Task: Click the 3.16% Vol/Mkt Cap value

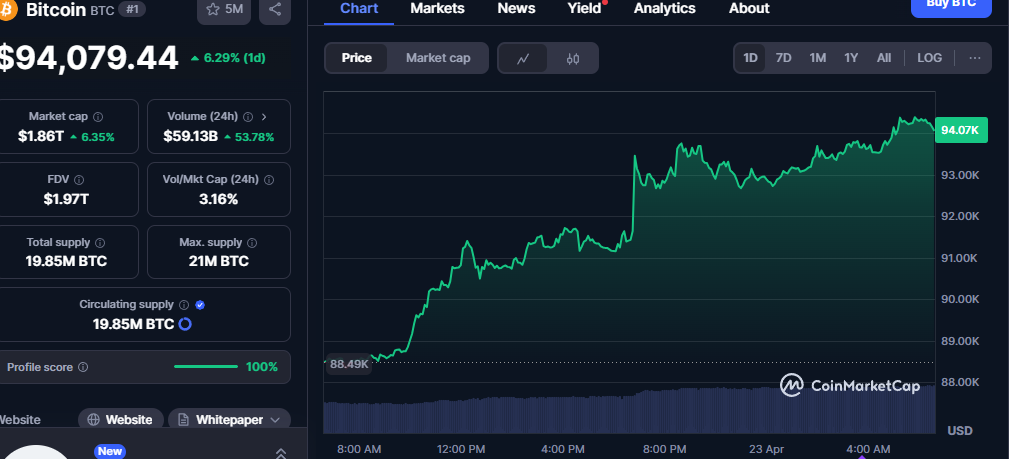Action: tap(218, 200)
